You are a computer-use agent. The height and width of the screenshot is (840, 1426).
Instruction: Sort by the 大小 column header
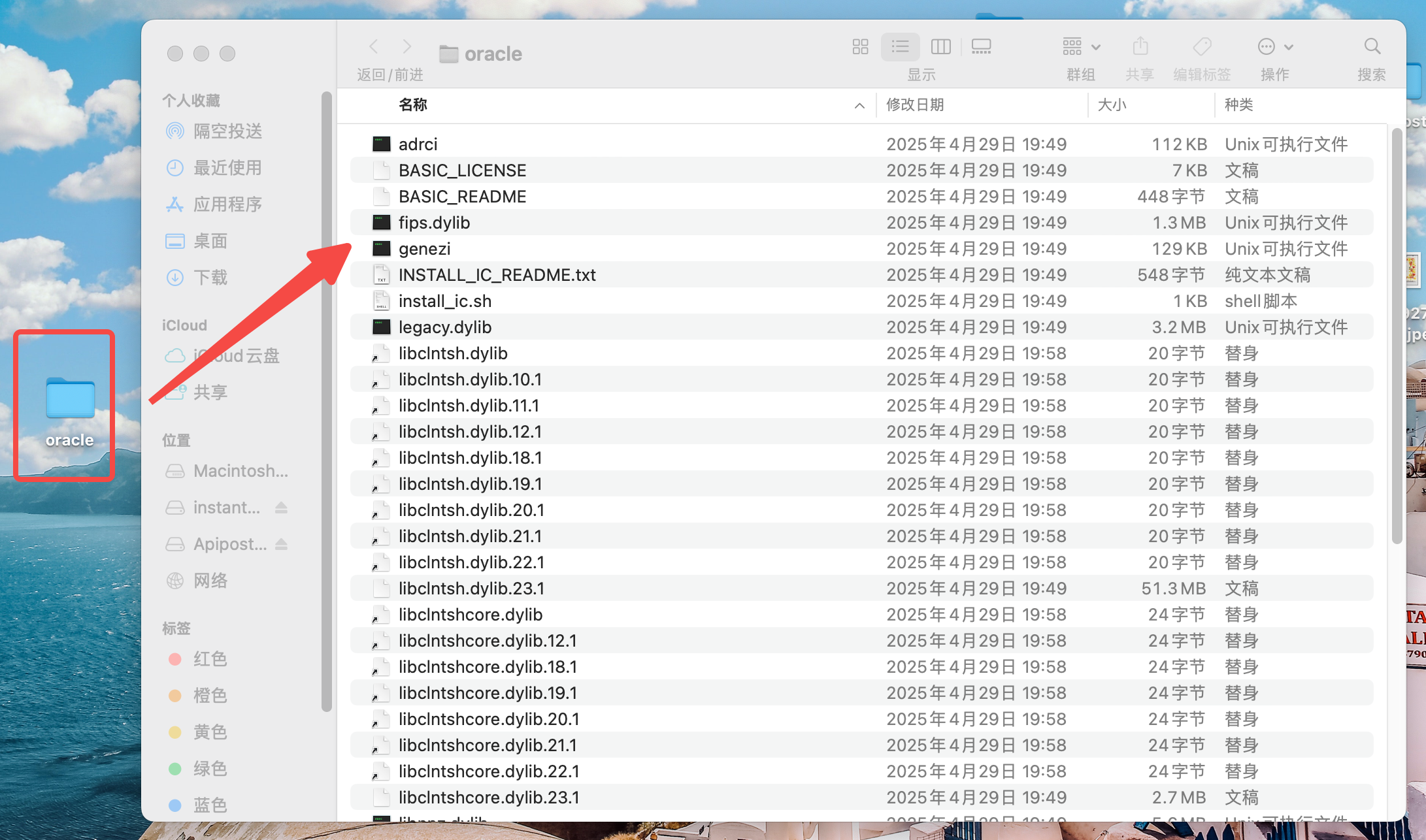click(x=1112, y=105)
